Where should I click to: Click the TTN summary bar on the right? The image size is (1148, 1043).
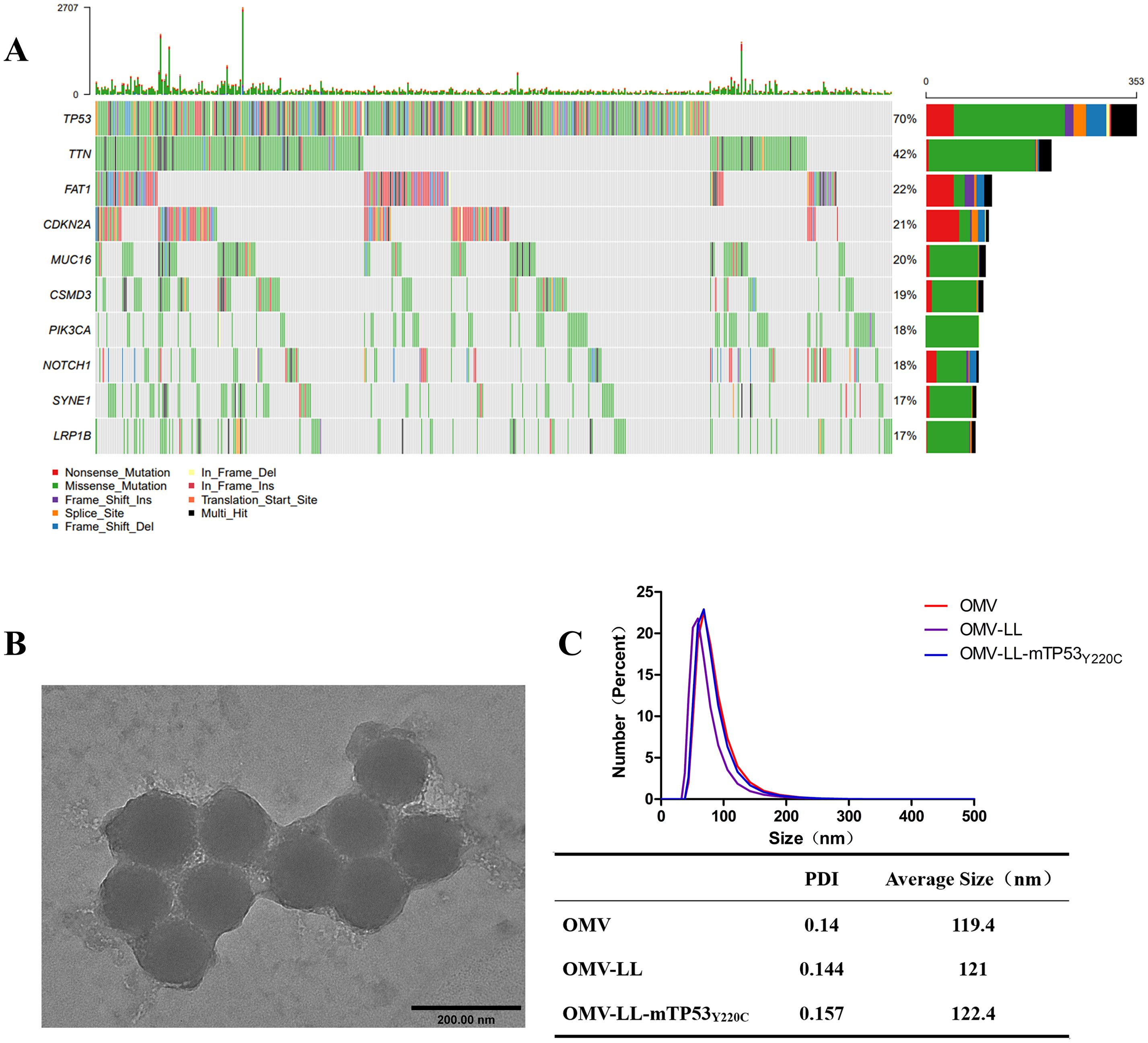coord(989,156)
